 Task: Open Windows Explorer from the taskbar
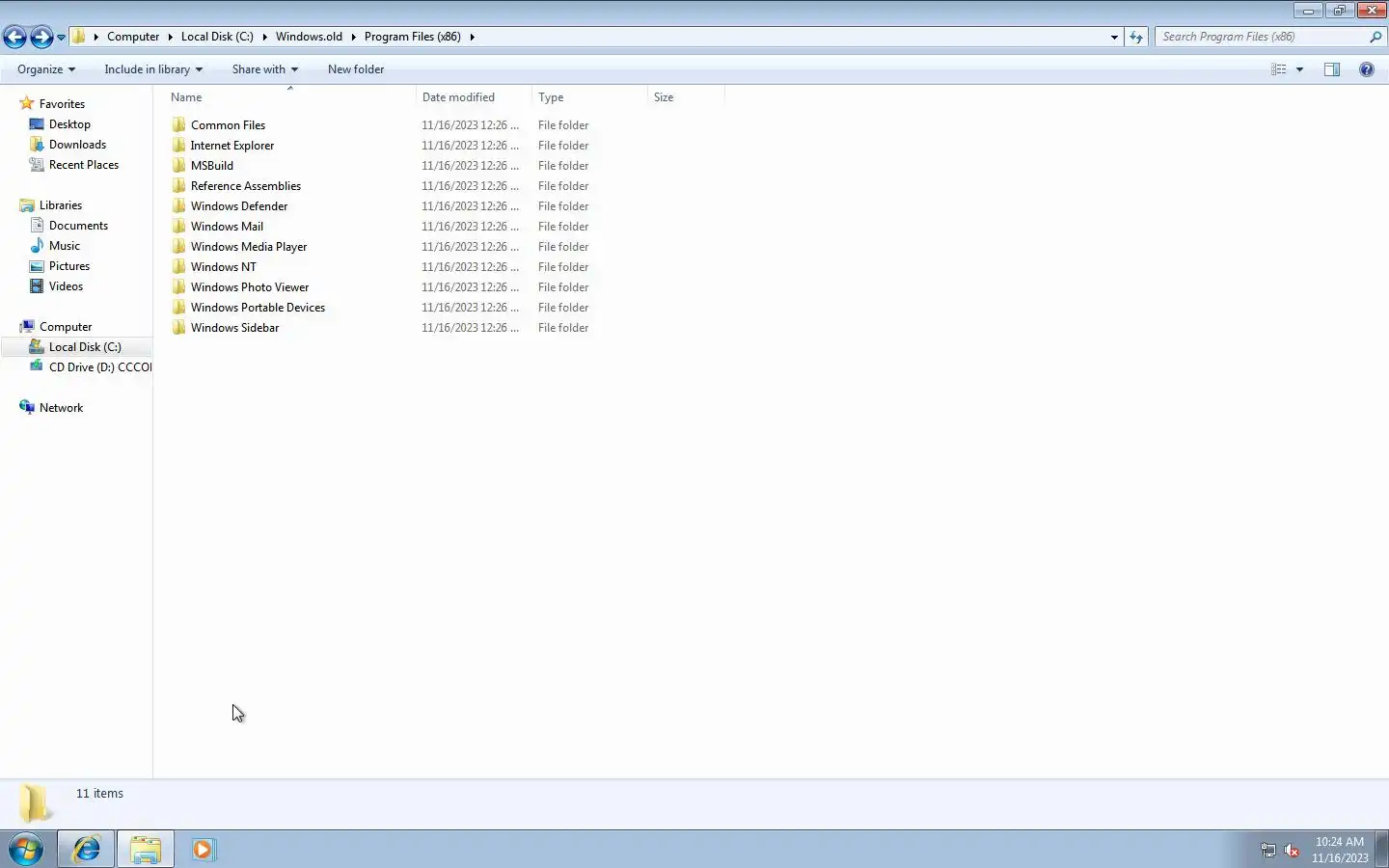tap(146, 849)
